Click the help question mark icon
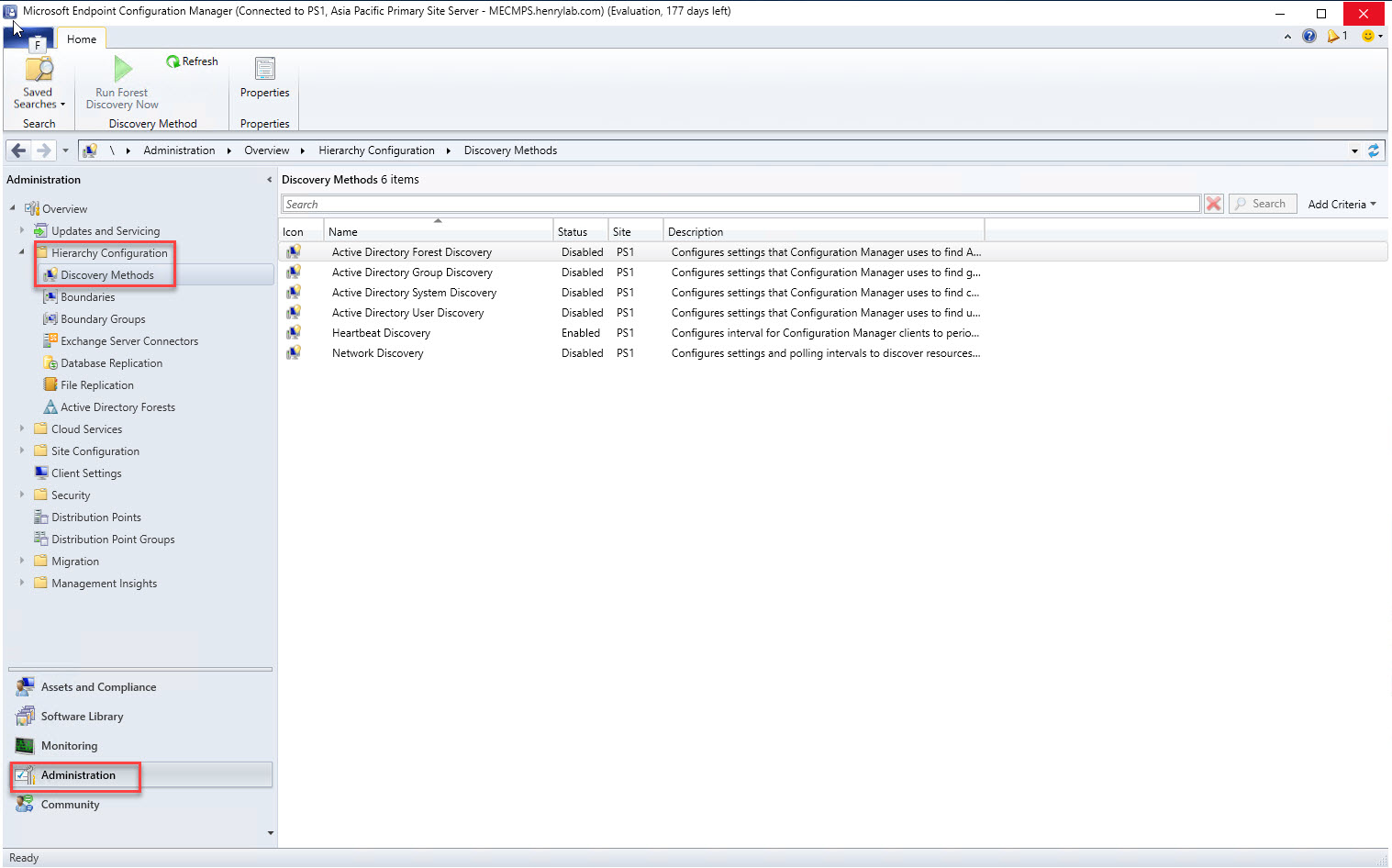The height and width of the screenshot is (868, 1392). [x=1309, y=36]
